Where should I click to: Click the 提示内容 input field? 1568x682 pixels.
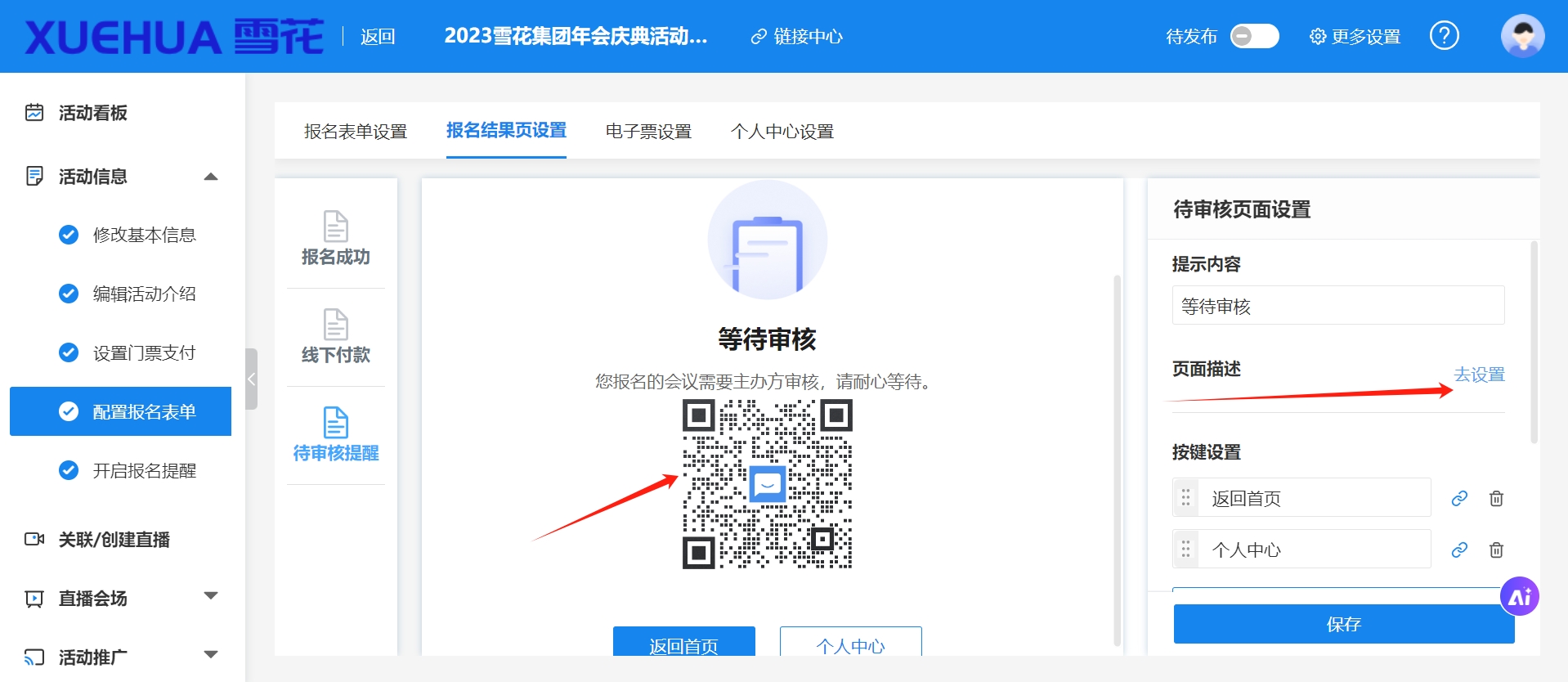tap(1338, 306)
